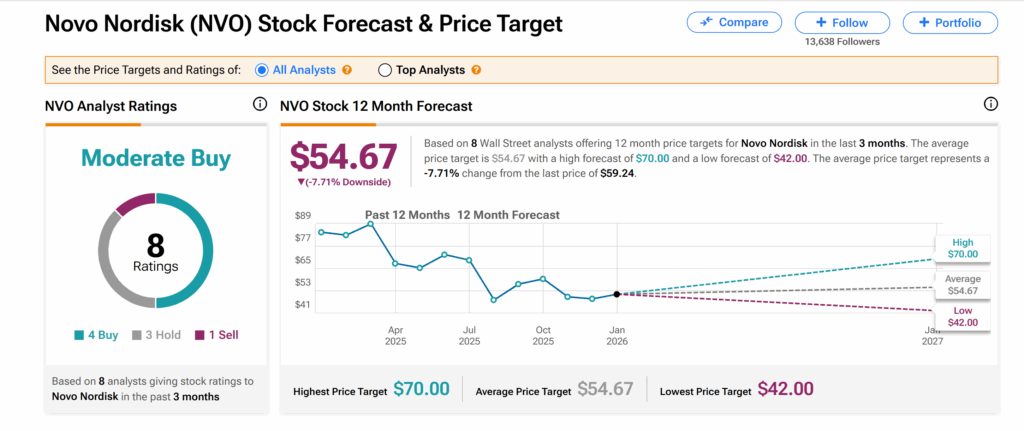1024x431 pixels.
Task: Click the Lowest Price Target $42.00 value
Action: pos(785,389)
